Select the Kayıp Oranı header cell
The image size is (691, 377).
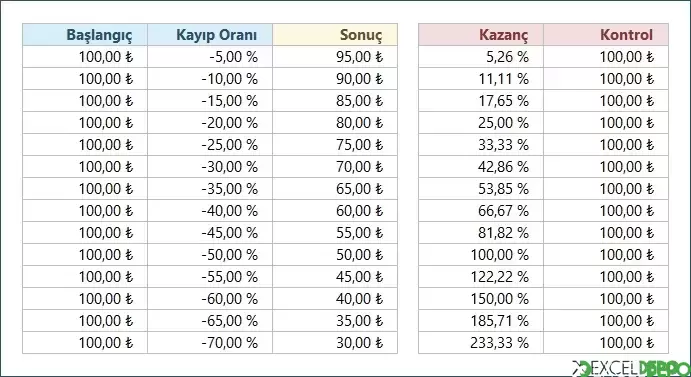point(210,35)
